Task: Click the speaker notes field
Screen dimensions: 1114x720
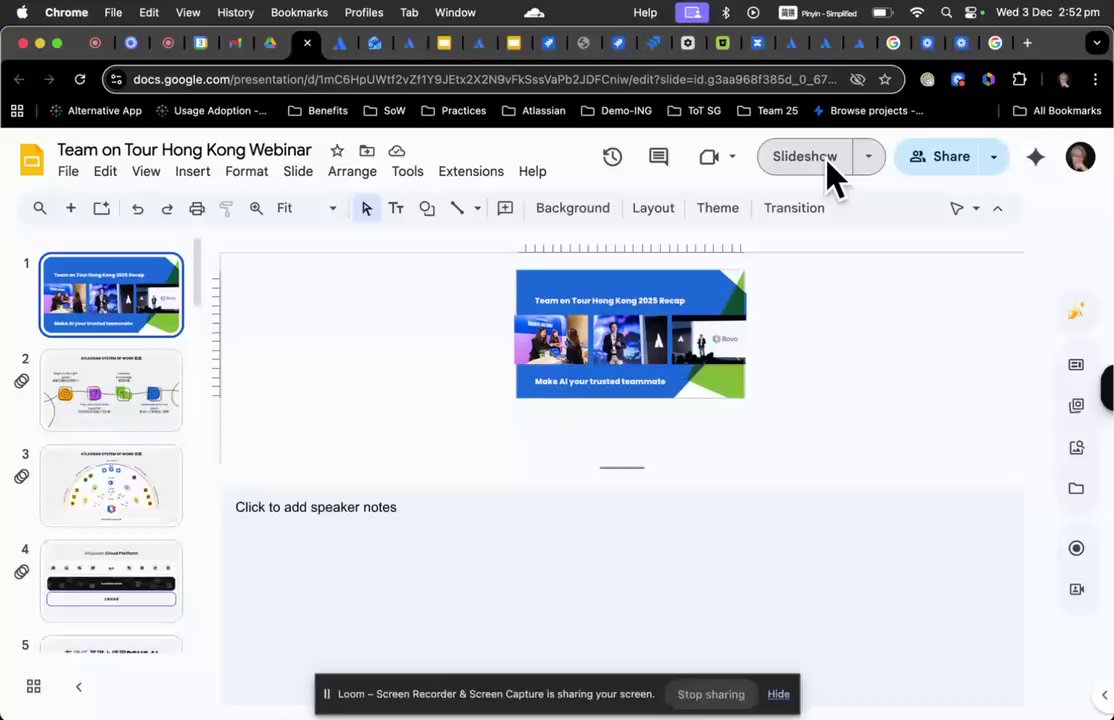Action: [622, 595]
